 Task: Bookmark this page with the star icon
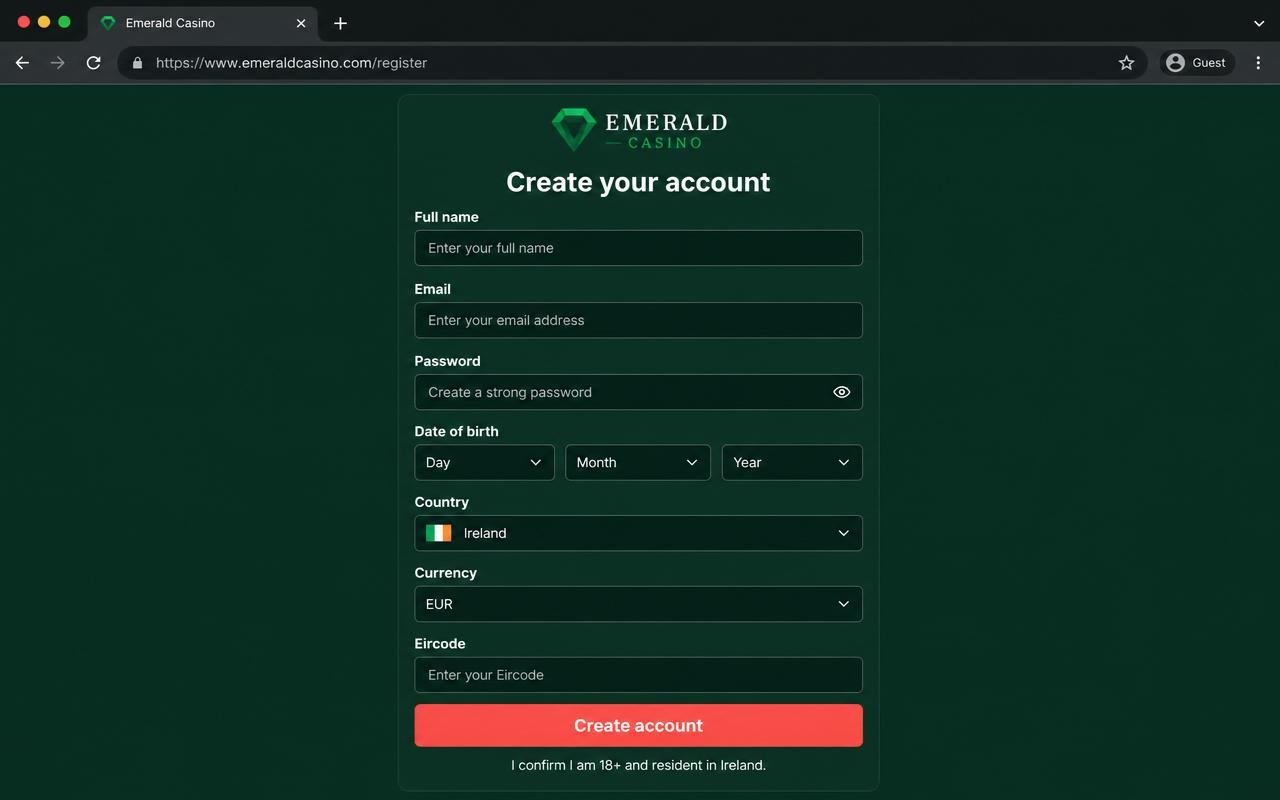tap(1126, 63)
